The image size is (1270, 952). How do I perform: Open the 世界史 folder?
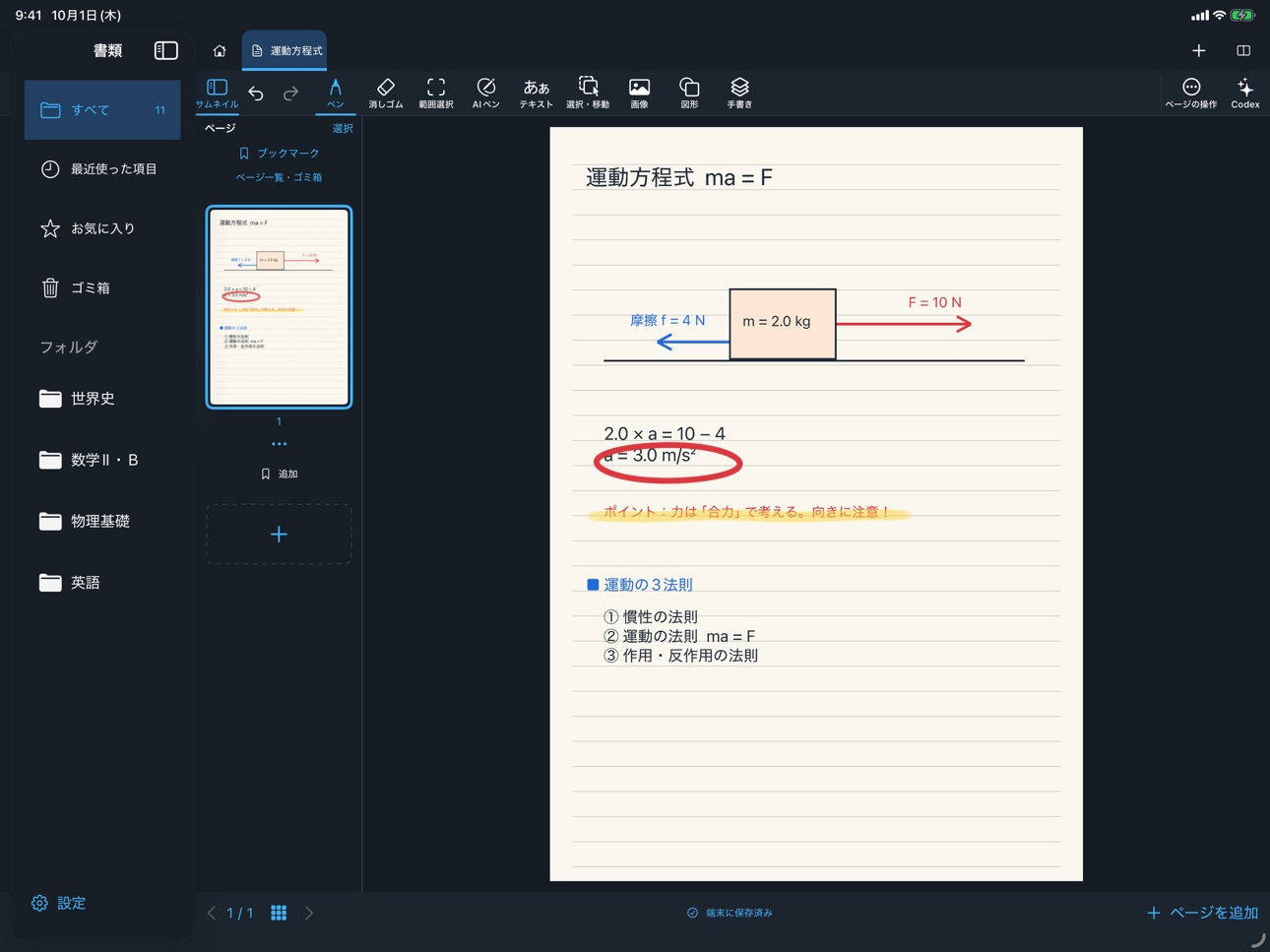click(102, 399)
